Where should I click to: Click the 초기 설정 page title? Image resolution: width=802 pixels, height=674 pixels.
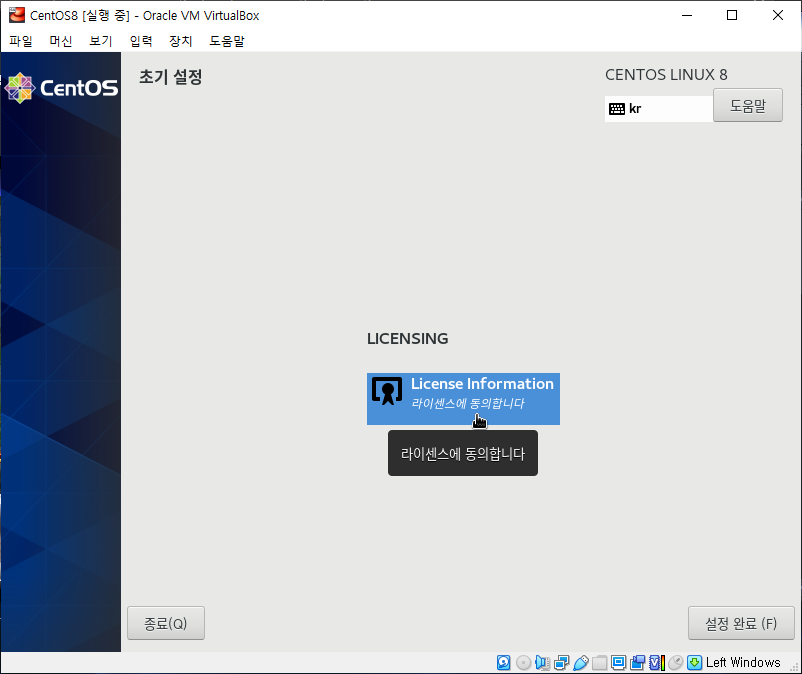pyautogui.click(x=171, y=77)
